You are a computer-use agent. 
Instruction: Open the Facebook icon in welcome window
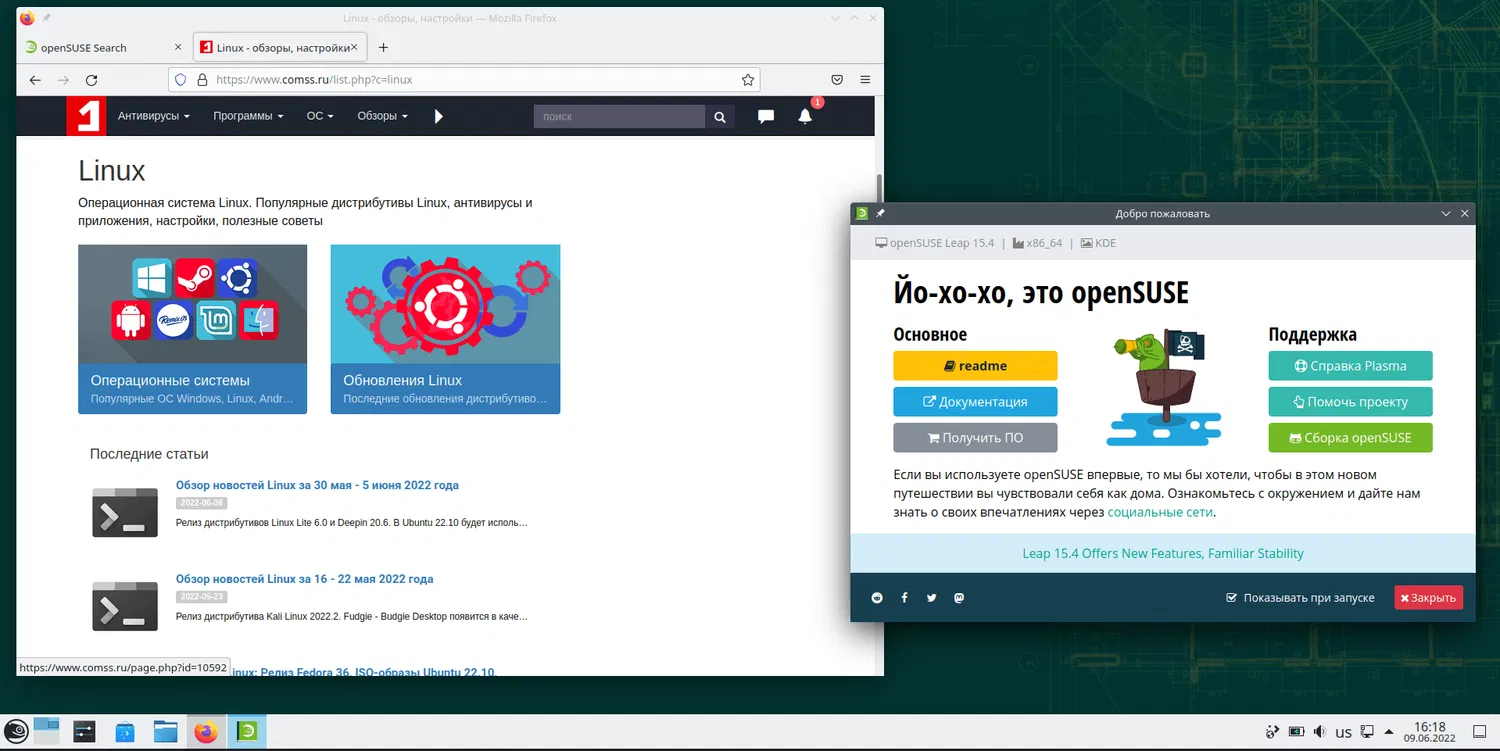click(x=904, y=598)
